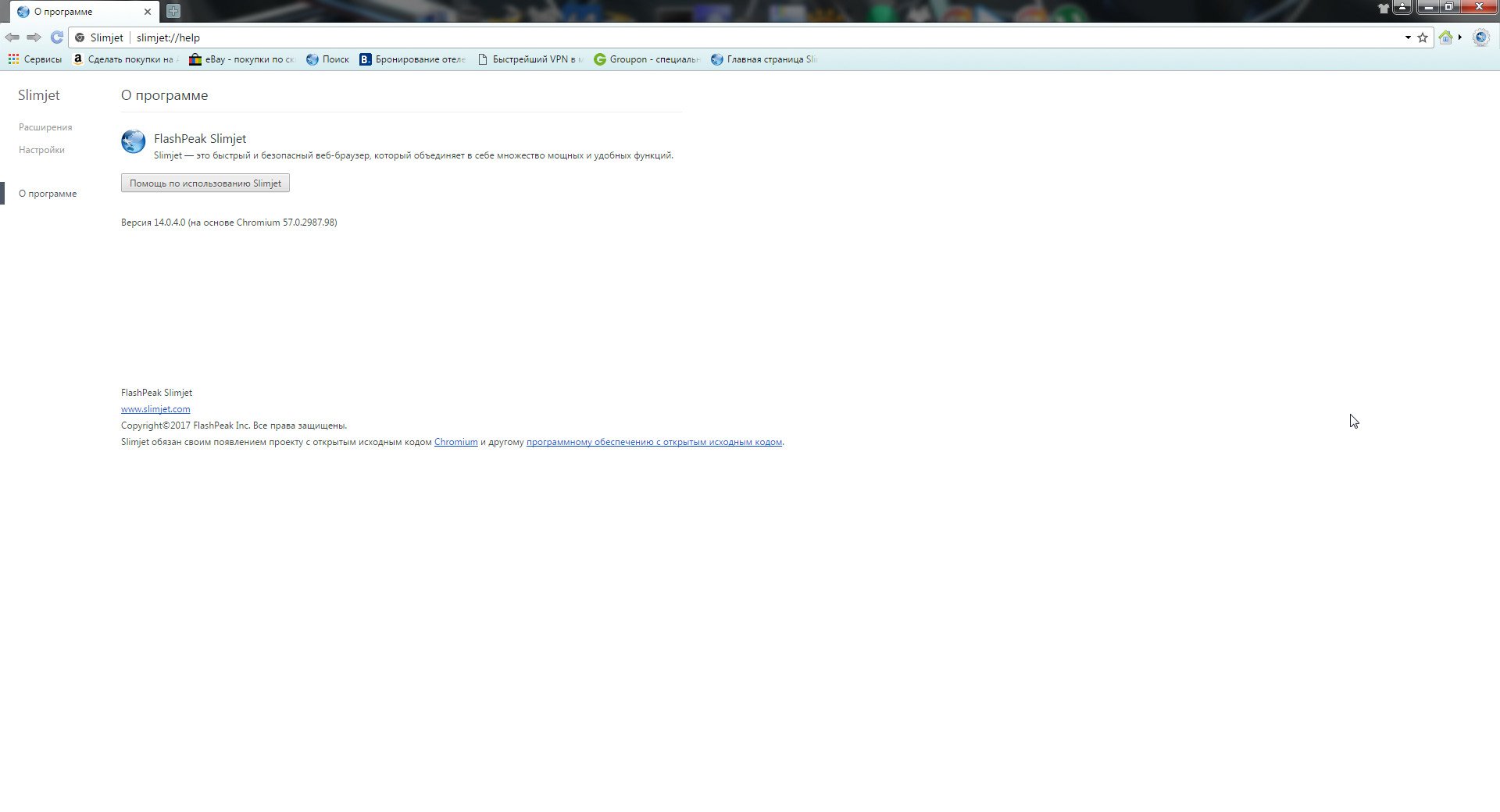Open the www.slimjet.com link
Viewport: 1500px width, 812px height.
coord(155,409)
